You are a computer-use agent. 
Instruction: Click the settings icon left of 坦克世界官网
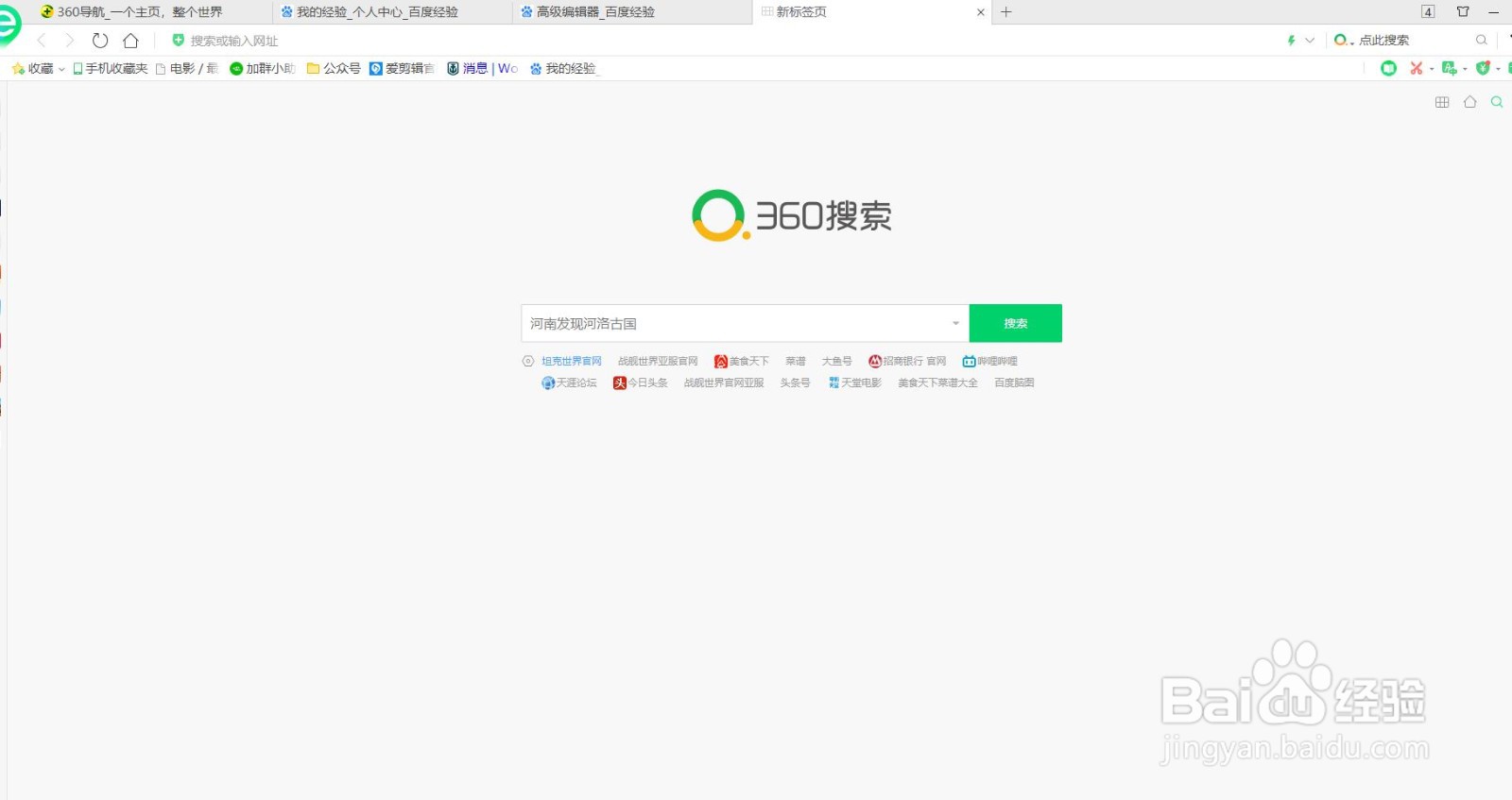[528, 361]
